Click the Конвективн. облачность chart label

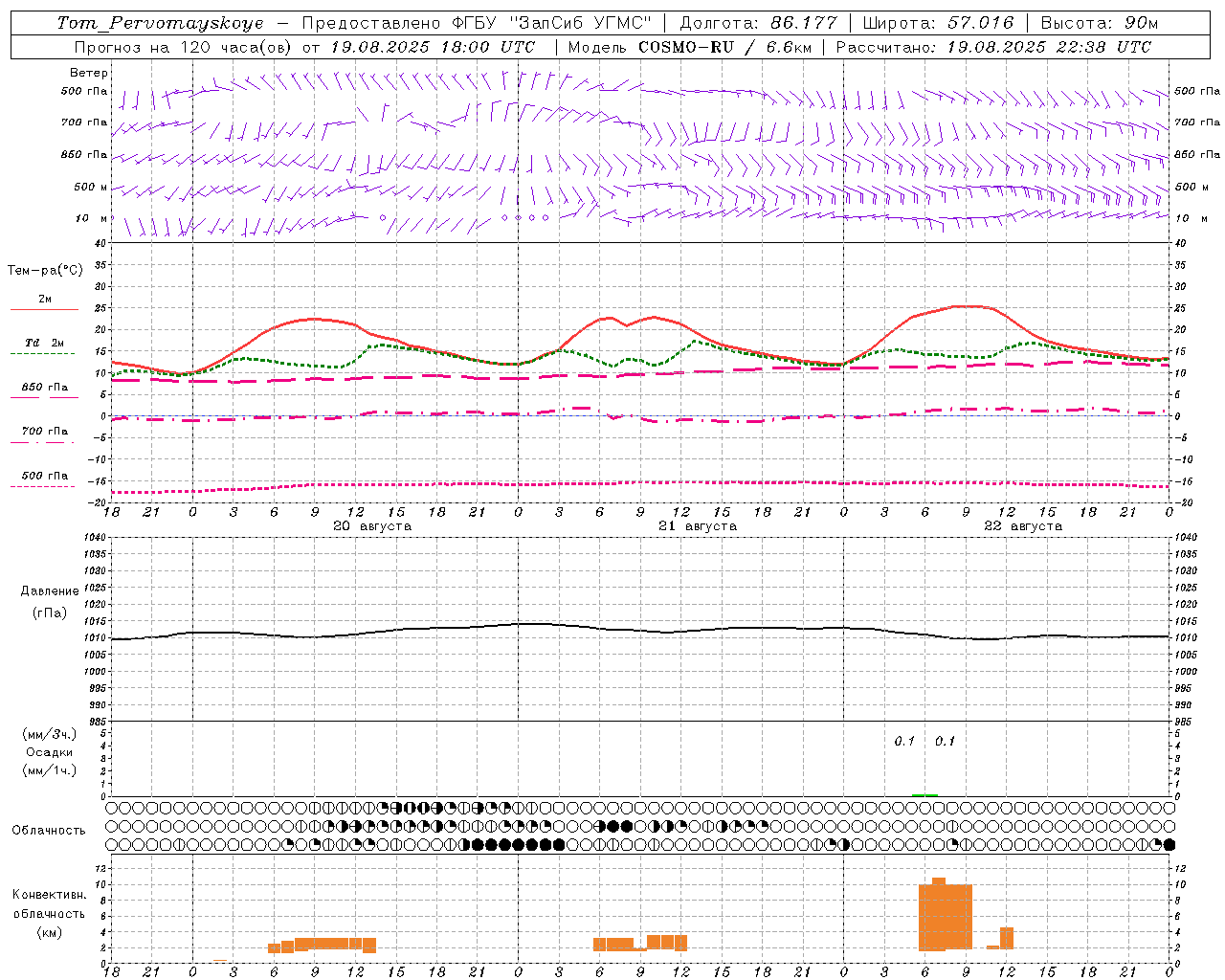tap(49, 904)
